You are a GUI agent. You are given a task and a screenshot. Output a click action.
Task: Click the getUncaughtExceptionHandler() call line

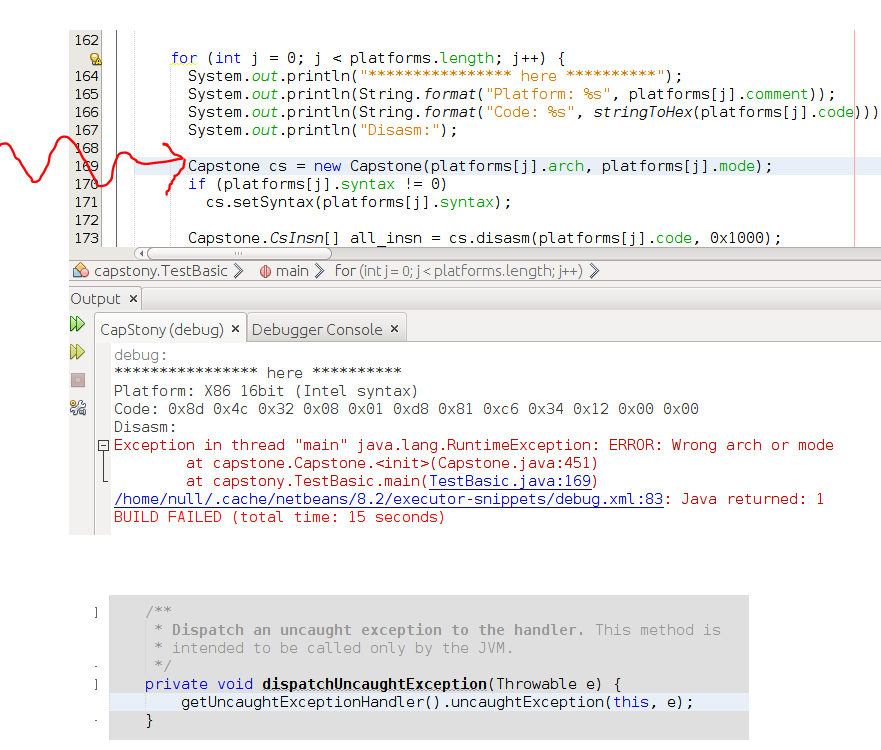tap(437, 702)
